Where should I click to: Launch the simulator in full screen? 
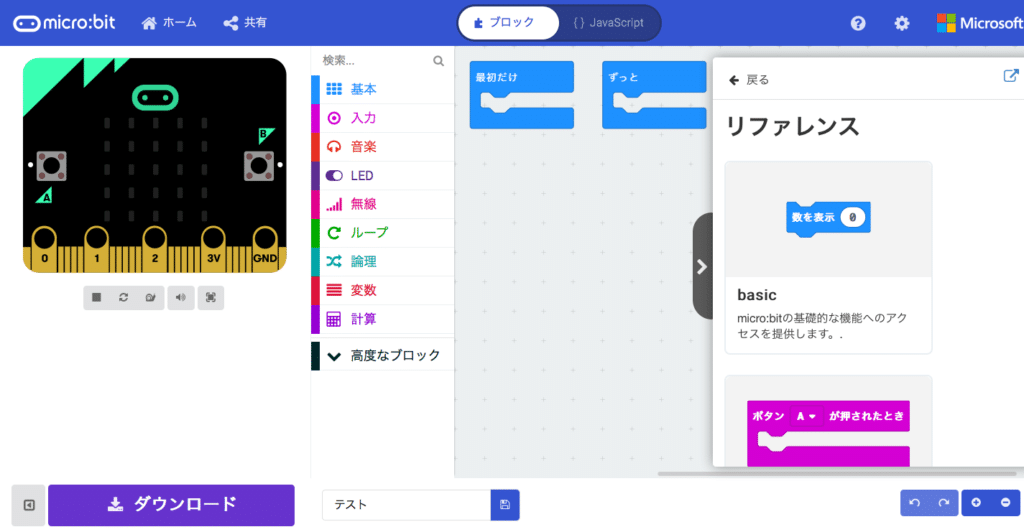pyautogui.click(x=211, y=298)
